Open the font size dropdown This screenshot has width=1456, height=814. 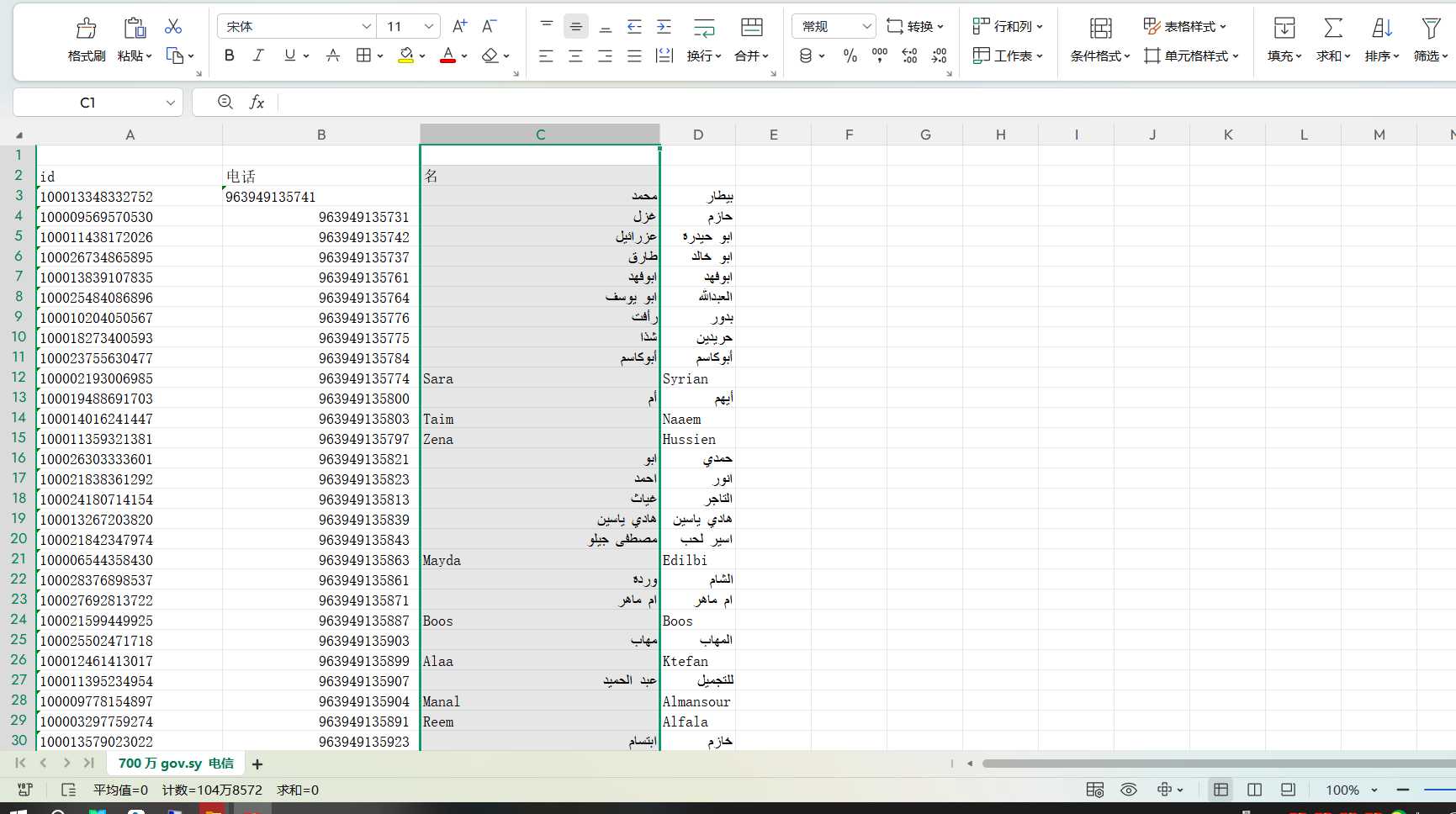[x=429, y=27]
